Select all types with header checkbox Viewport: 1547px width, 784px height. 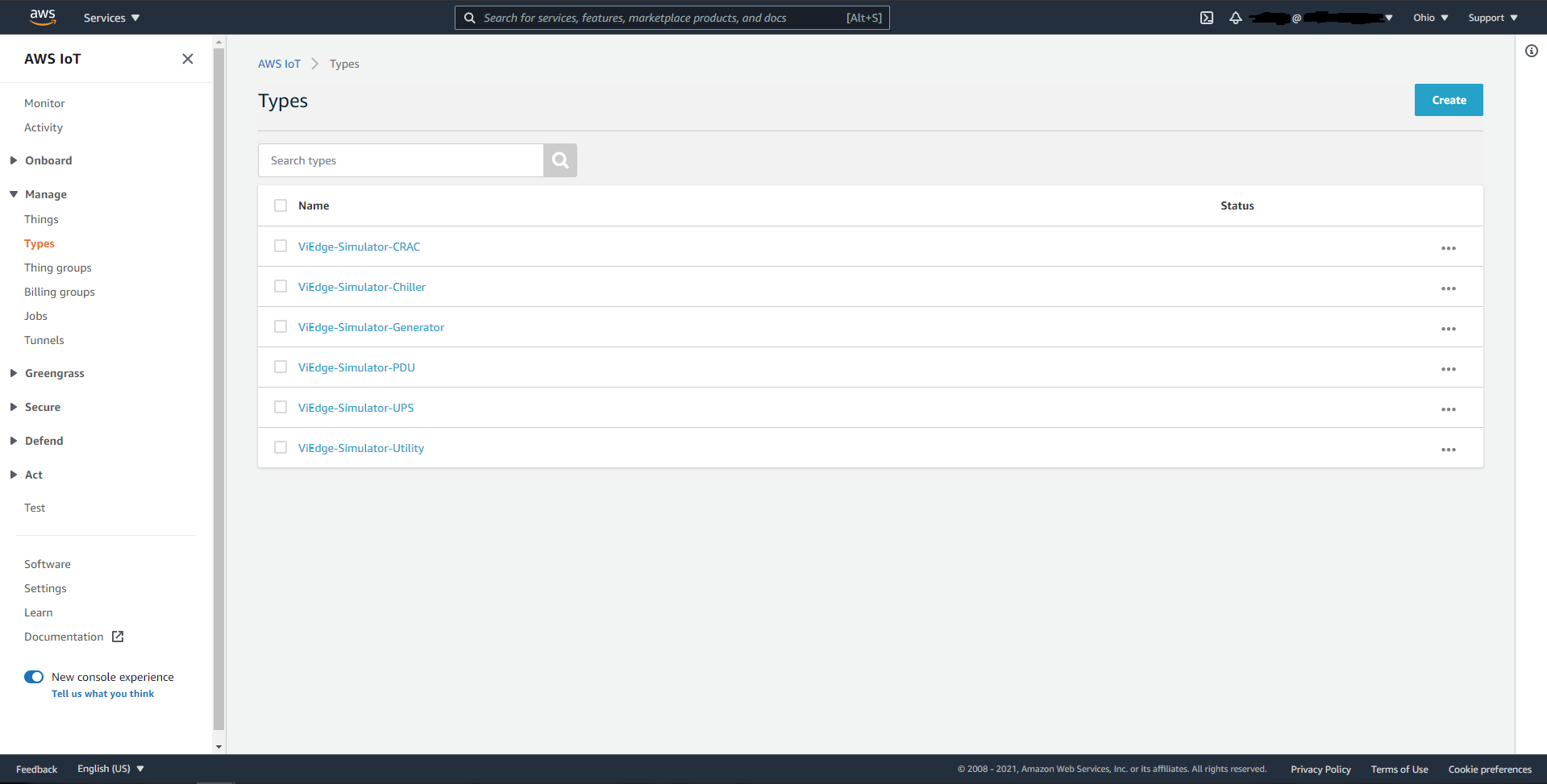point(281,205)
